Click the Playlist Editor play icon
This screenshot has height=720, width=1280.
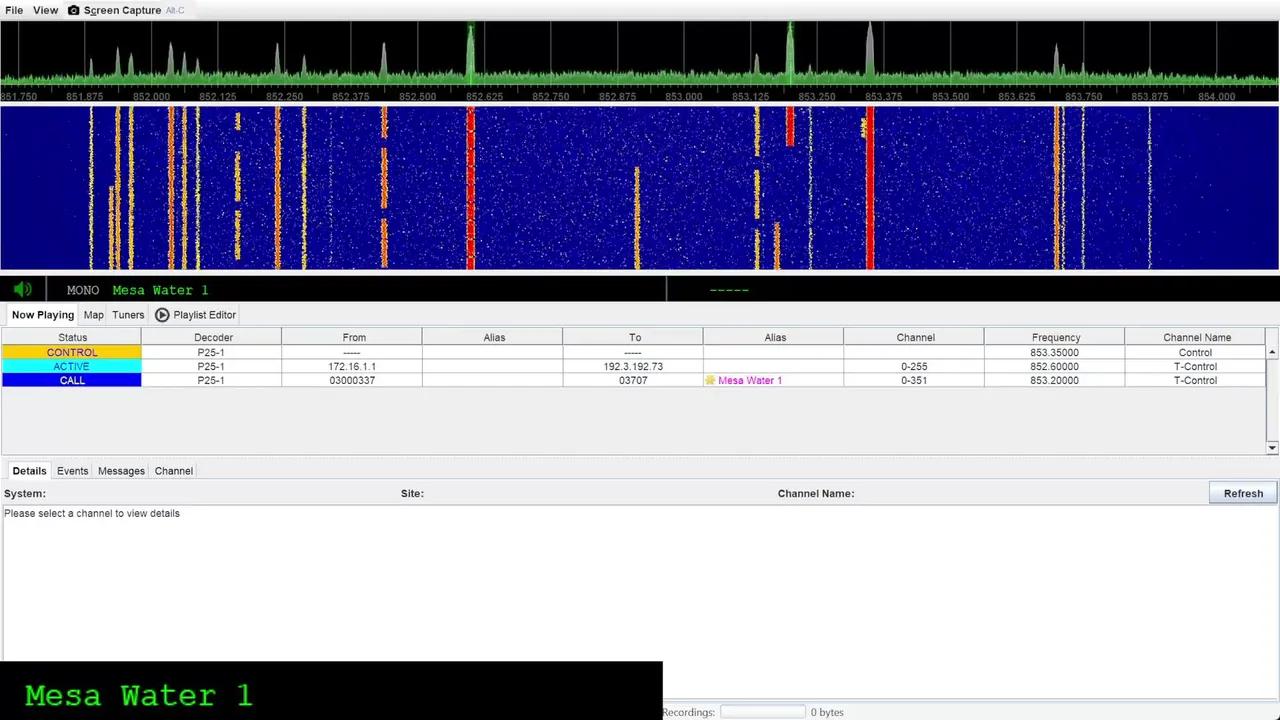tap(162, 315)
